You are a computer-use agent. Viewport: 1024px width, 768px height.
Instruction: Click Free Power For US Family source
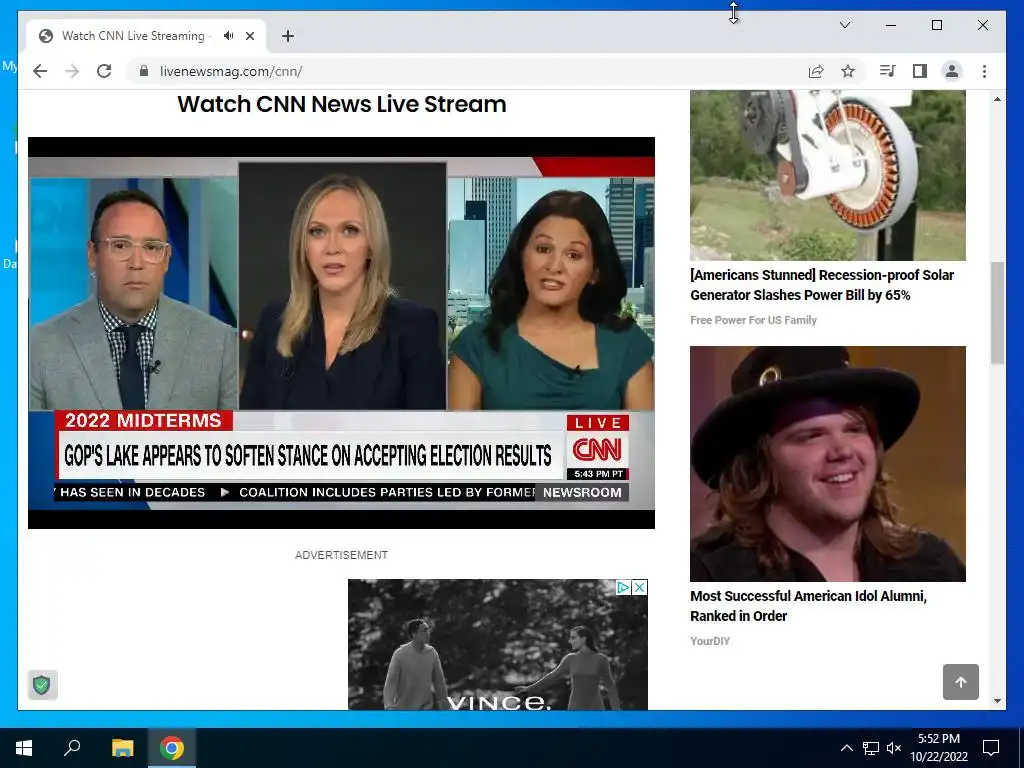(753, 320)
